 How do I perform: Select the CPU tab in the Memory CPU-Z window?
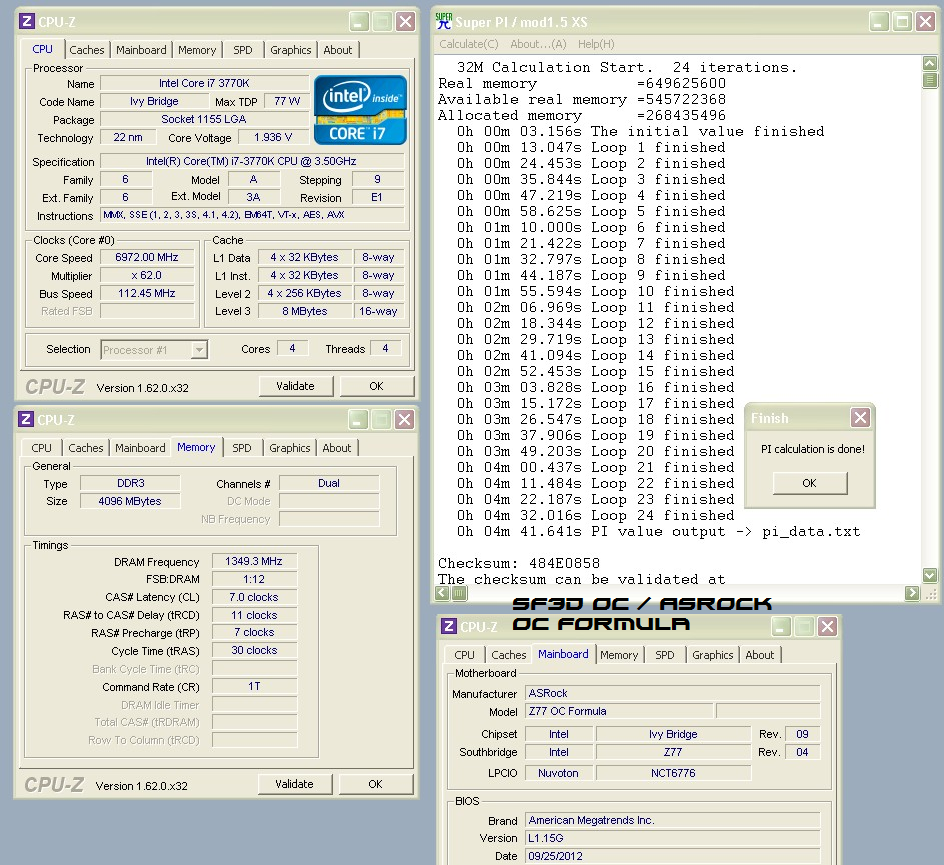(x=42, y=448)
